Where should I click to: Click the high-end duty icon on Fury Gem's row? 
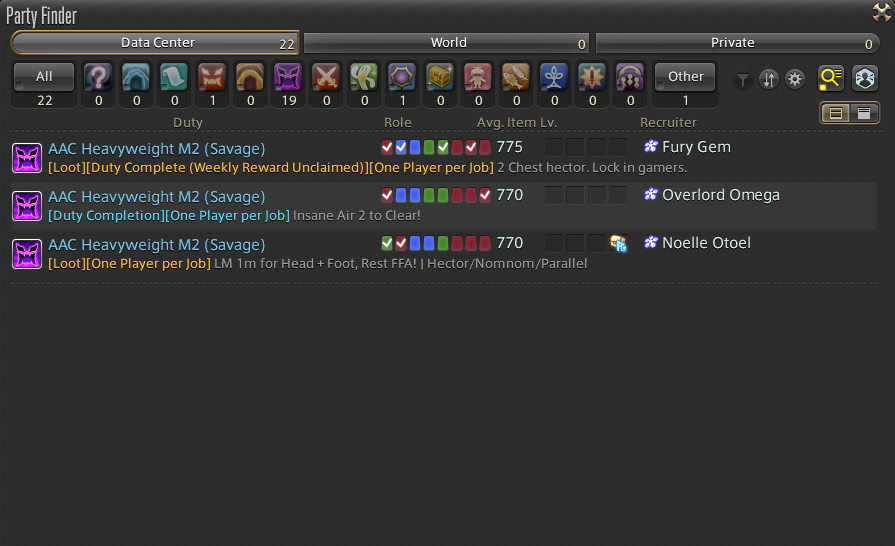[27, 158]
